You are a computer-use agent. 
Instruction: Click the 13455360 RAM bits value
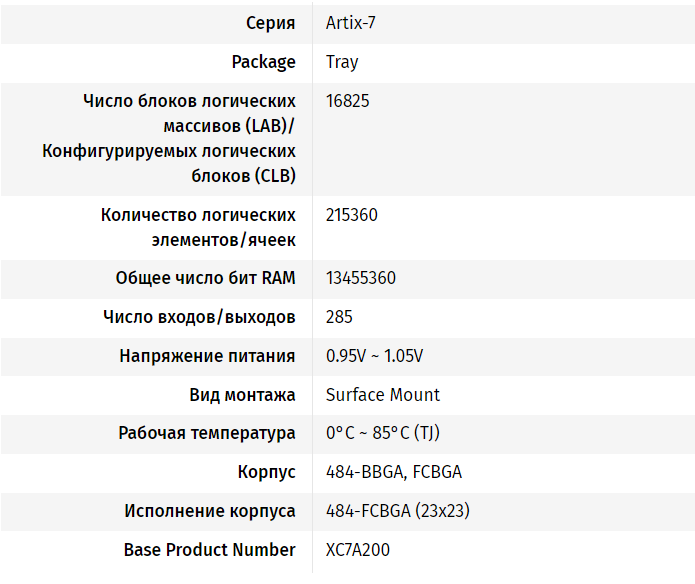tap(361, 278)
